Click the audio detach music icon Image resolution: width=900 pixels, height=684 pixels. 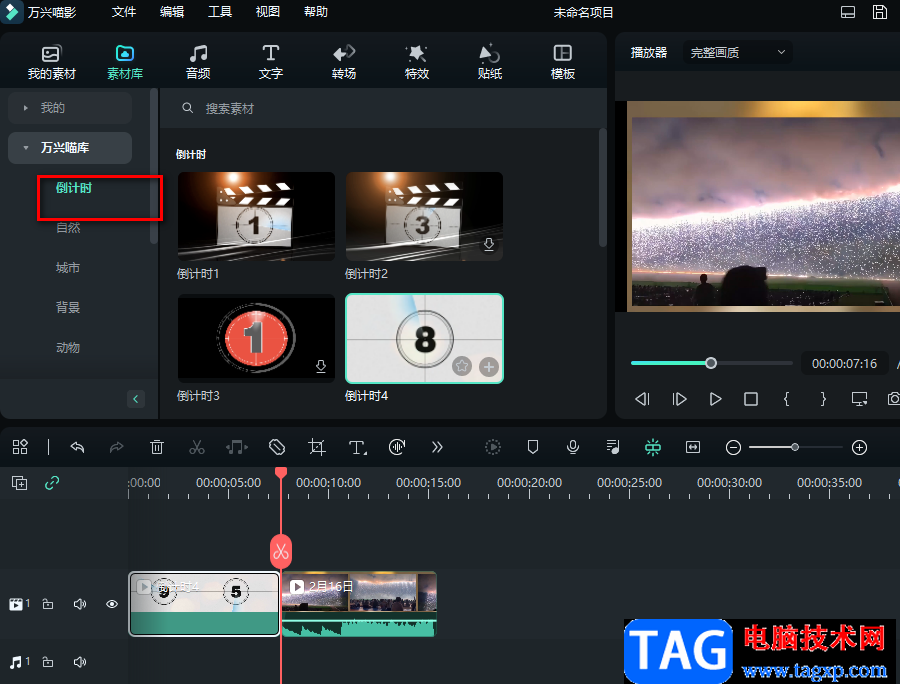coord(236,447)
